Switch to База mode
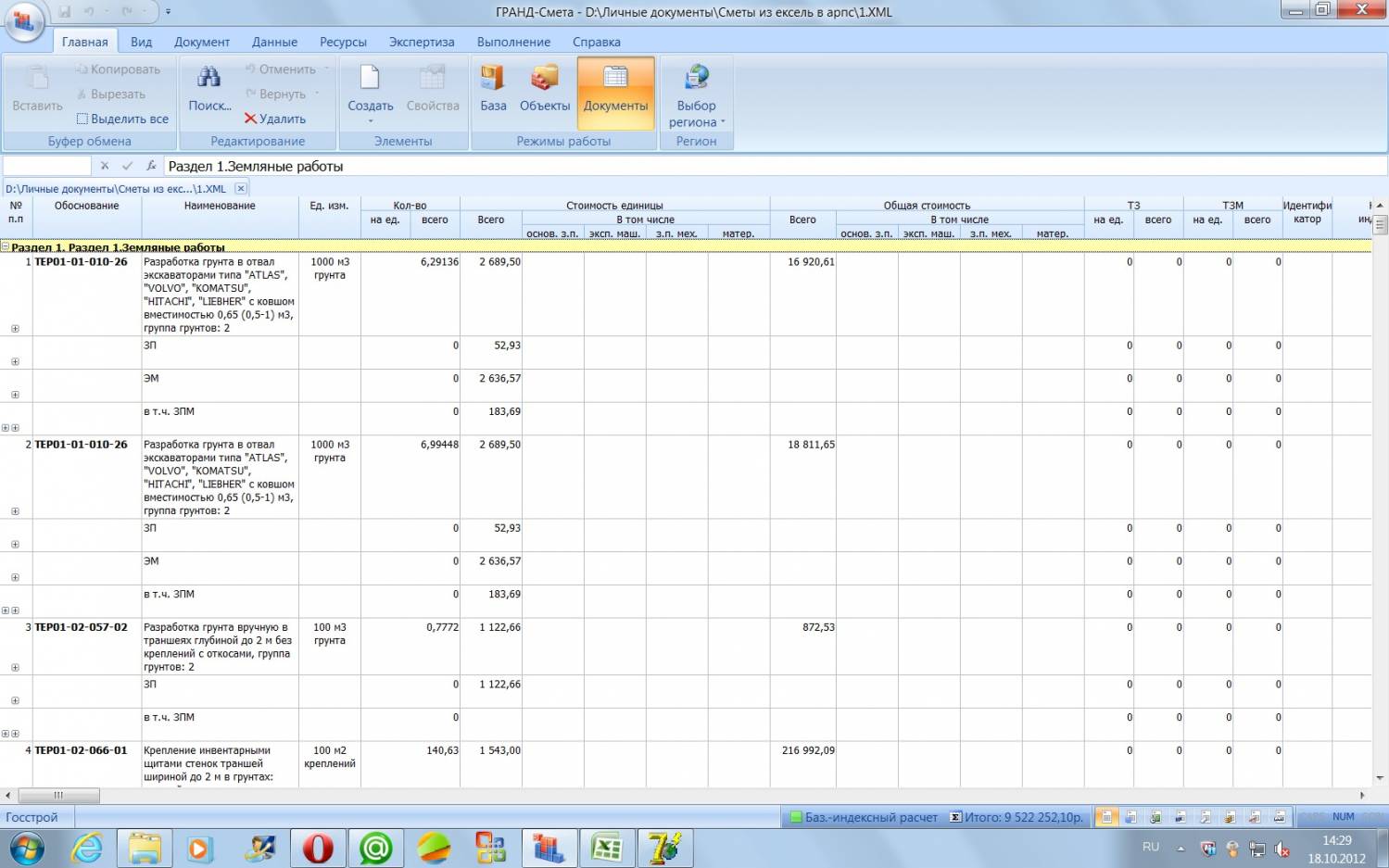The image size is (1389, 868). click(x=493, y=90)
